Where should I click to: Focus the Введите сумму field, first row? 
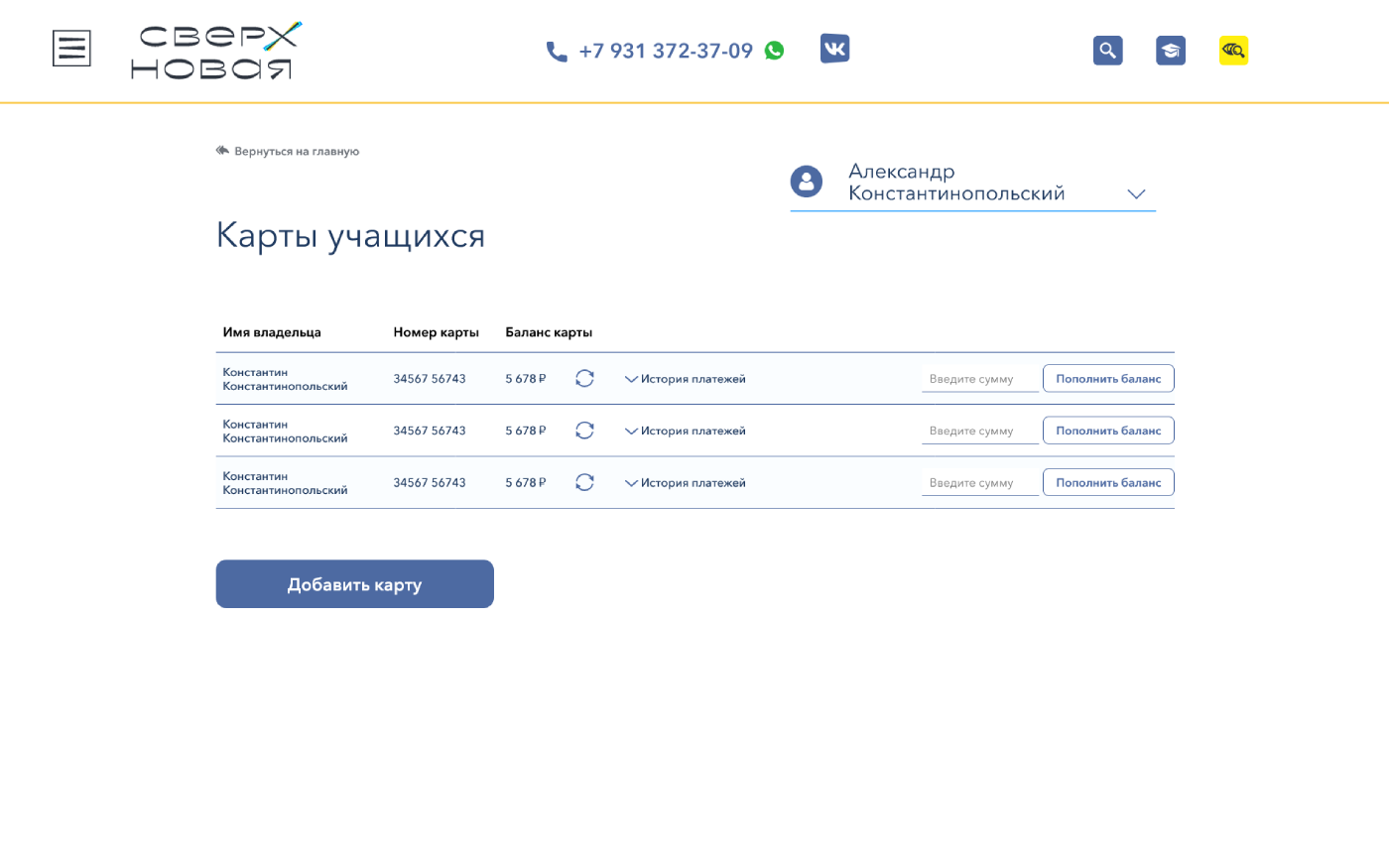tap(980, 379)
